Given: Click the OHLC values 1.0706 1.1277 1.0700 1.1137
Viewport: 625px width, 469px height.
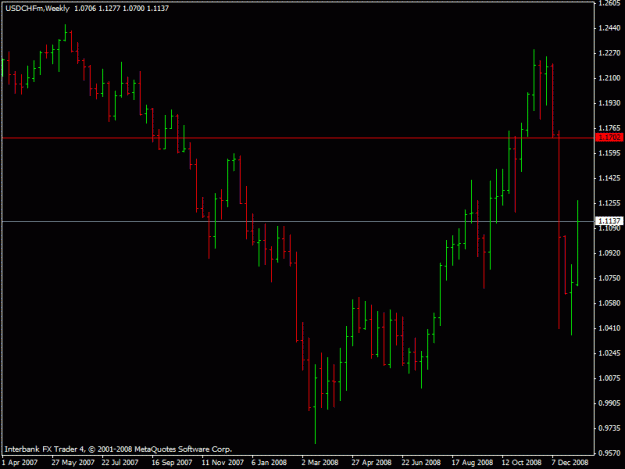Looking at the screenshot, I should (122, 8).
